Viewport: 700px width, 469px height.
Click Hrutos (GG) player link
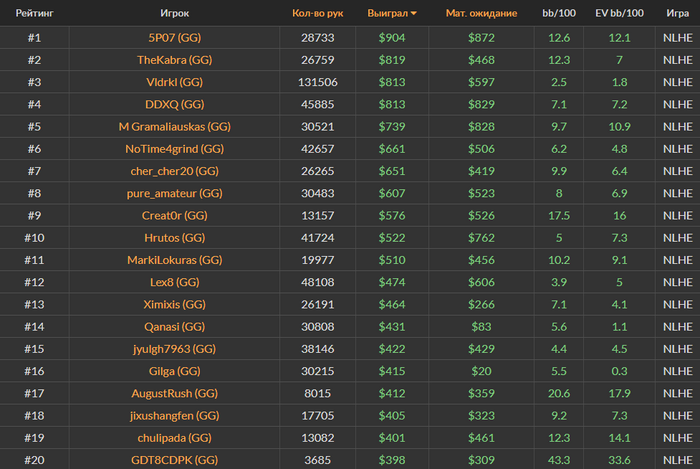tap(175, 237)
